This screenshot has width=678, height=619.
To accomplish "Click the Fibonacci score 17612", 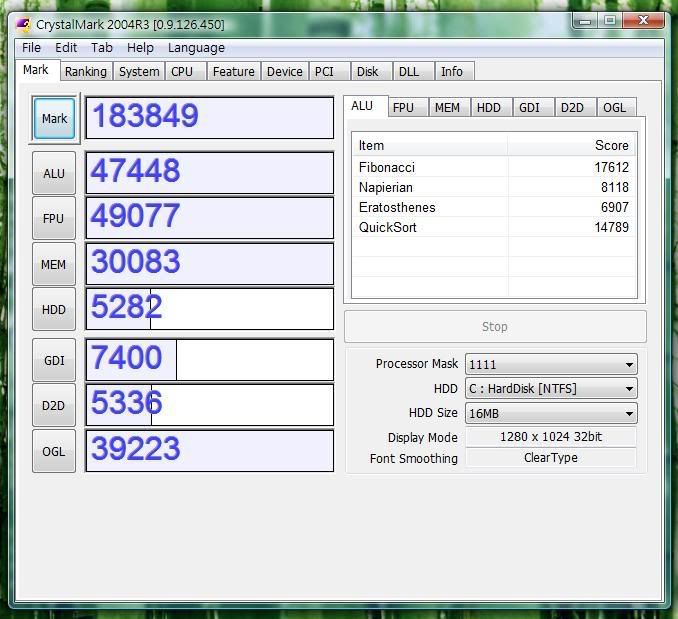I will pos(611,167).
